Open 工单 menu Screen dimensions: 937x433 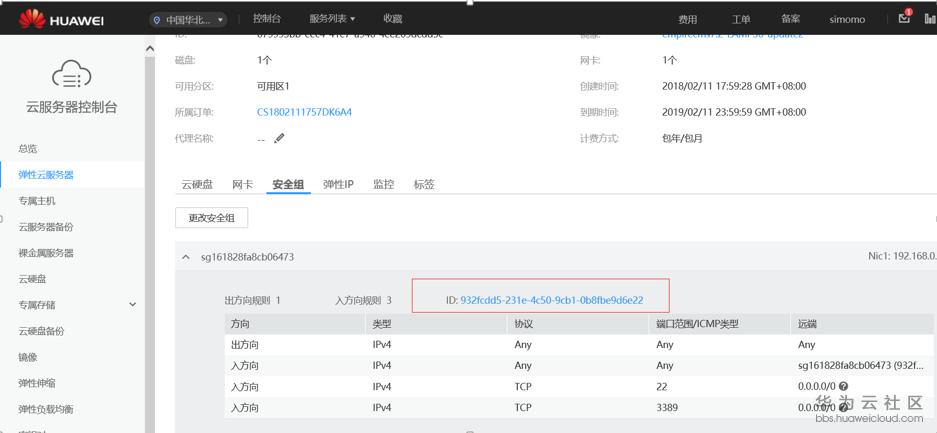(x=741, y=19)
